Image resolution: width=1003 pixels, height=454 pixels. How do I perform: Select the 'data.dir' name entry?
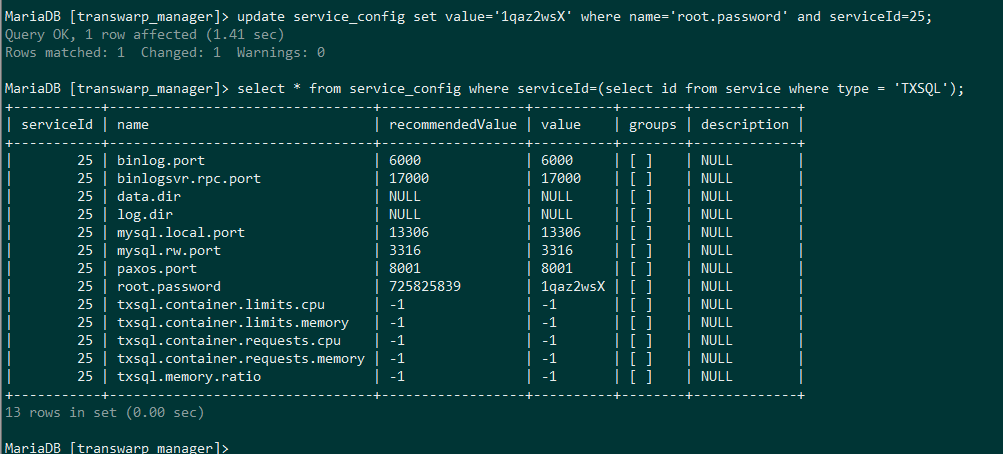point(149,196)
